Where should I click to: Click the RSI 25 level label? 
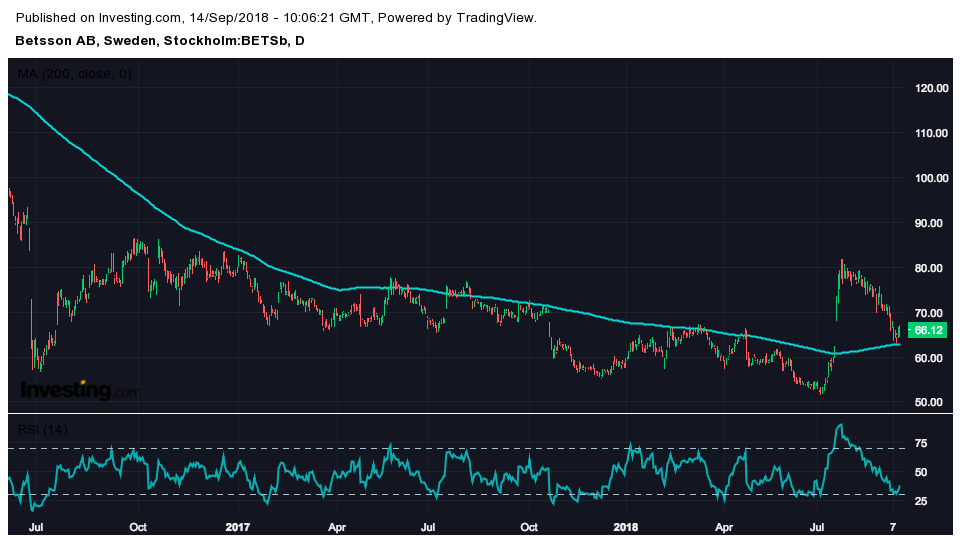(x=921, y=501)
